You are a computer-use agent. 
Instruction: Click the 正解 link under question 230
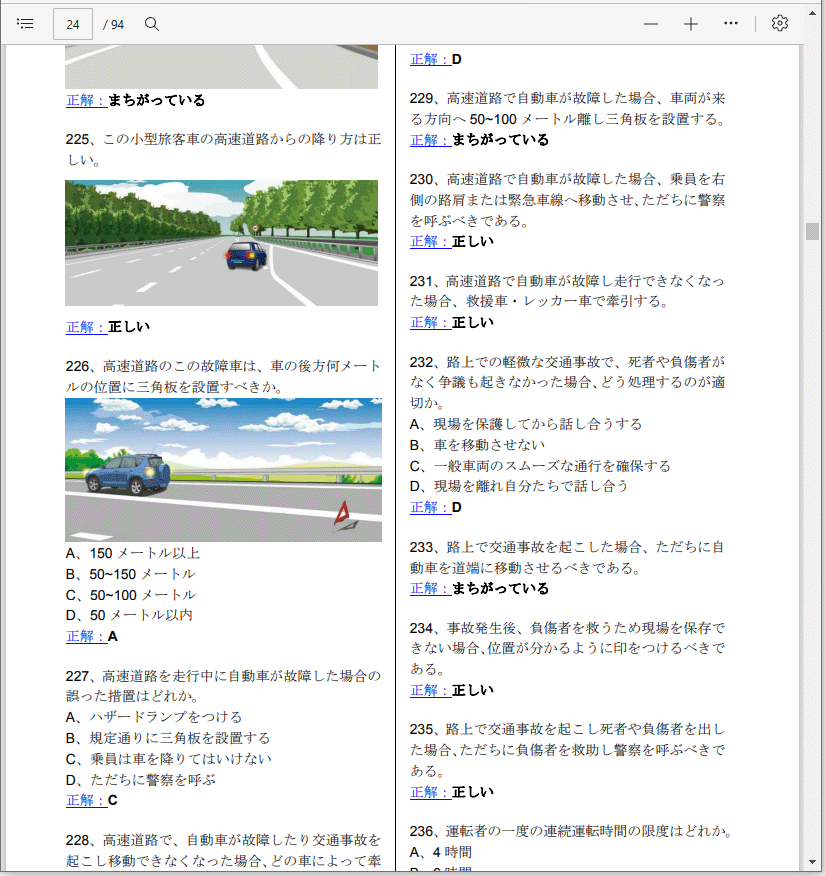coord(430,241)
